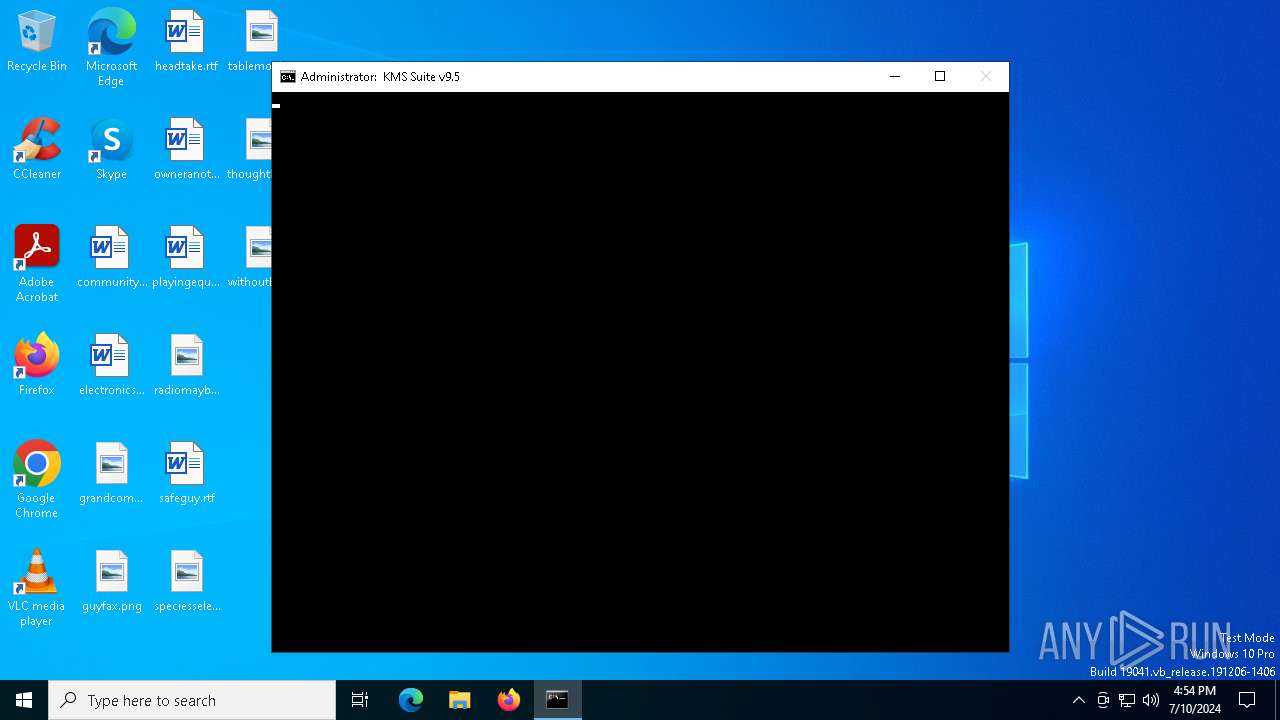Select the radiomayb... image file
The height and width of the screenshot is (720, 1280).
coord(186,366)
